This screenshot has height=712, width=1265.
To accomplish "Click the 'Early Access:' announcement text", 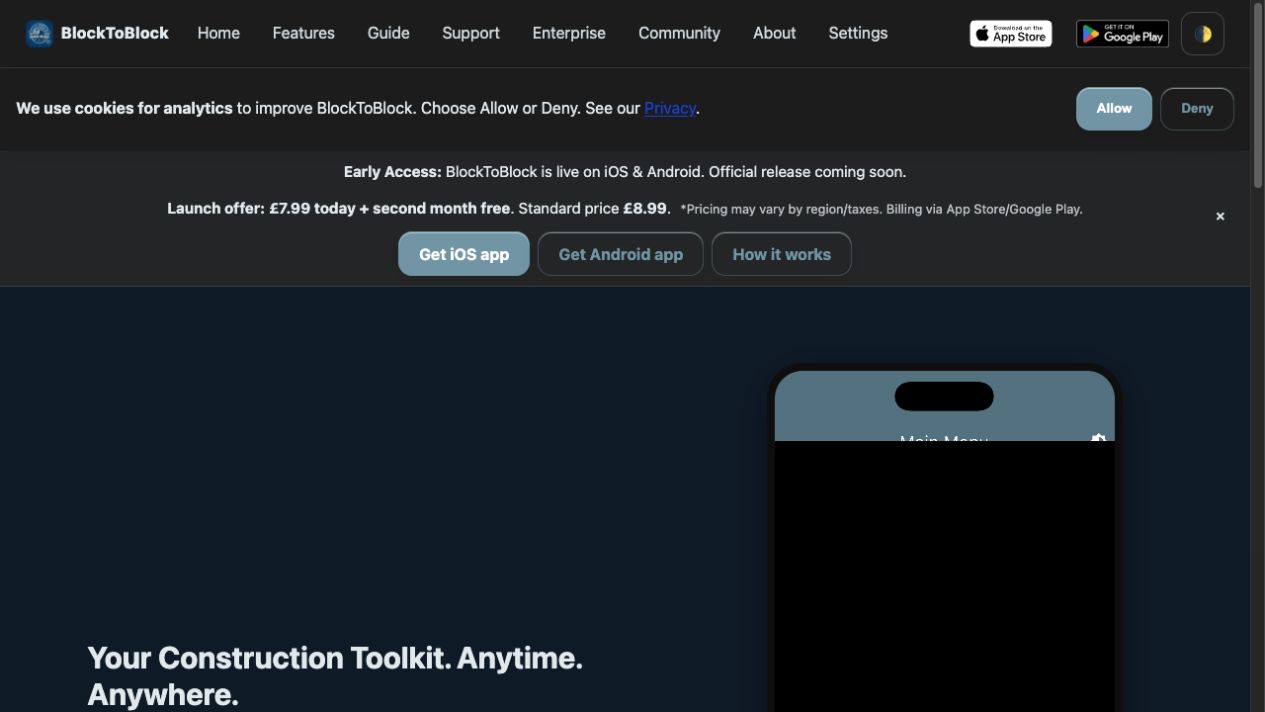I will coord(392,172).
